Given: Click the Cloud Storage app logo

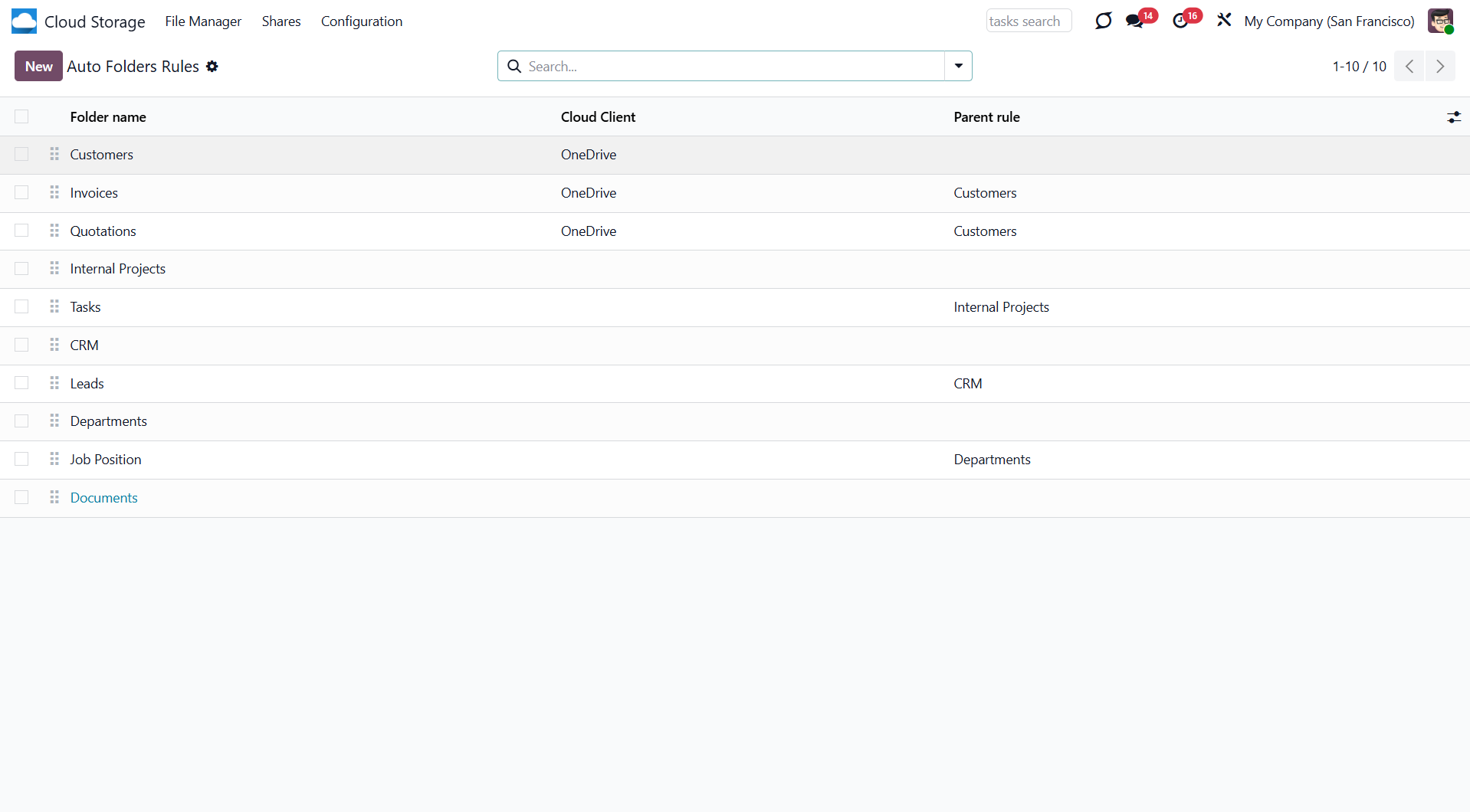Looking at the screenshot, I should [24, 21].
